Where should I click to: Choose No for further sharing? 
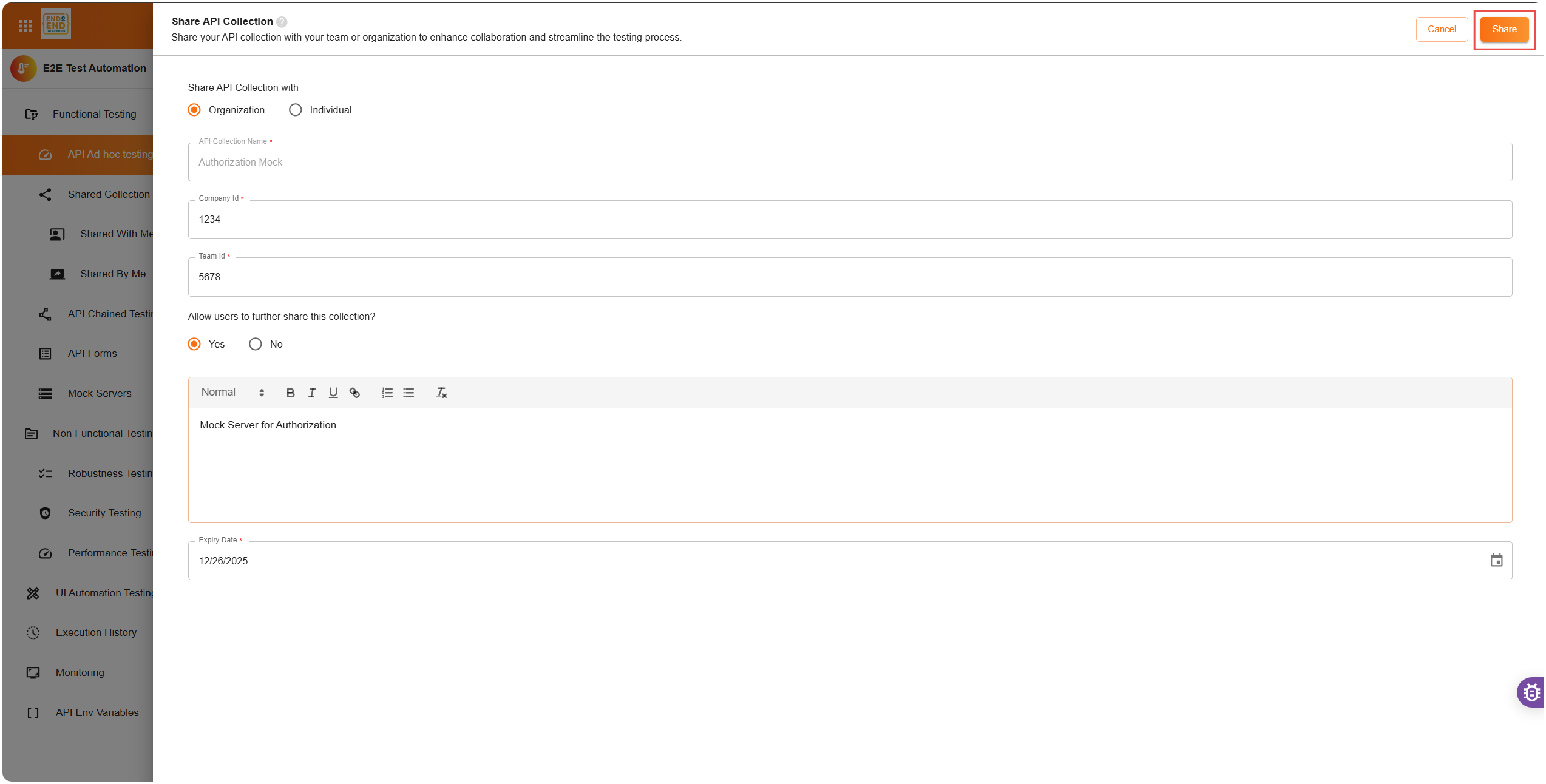(256, 344)
